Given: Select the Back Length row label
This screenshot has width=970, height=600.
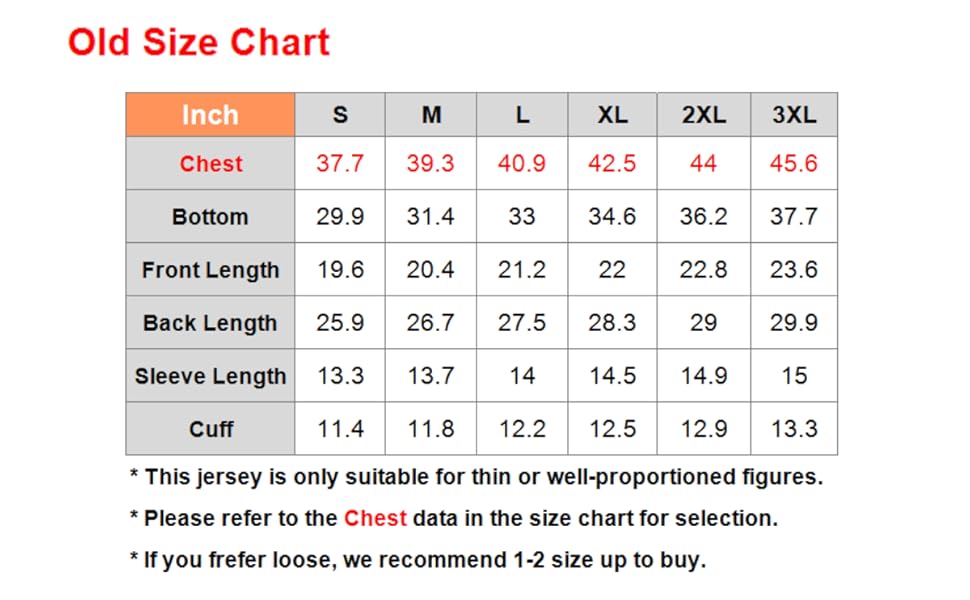Looking at the screenshot, I should coord(210,323).
